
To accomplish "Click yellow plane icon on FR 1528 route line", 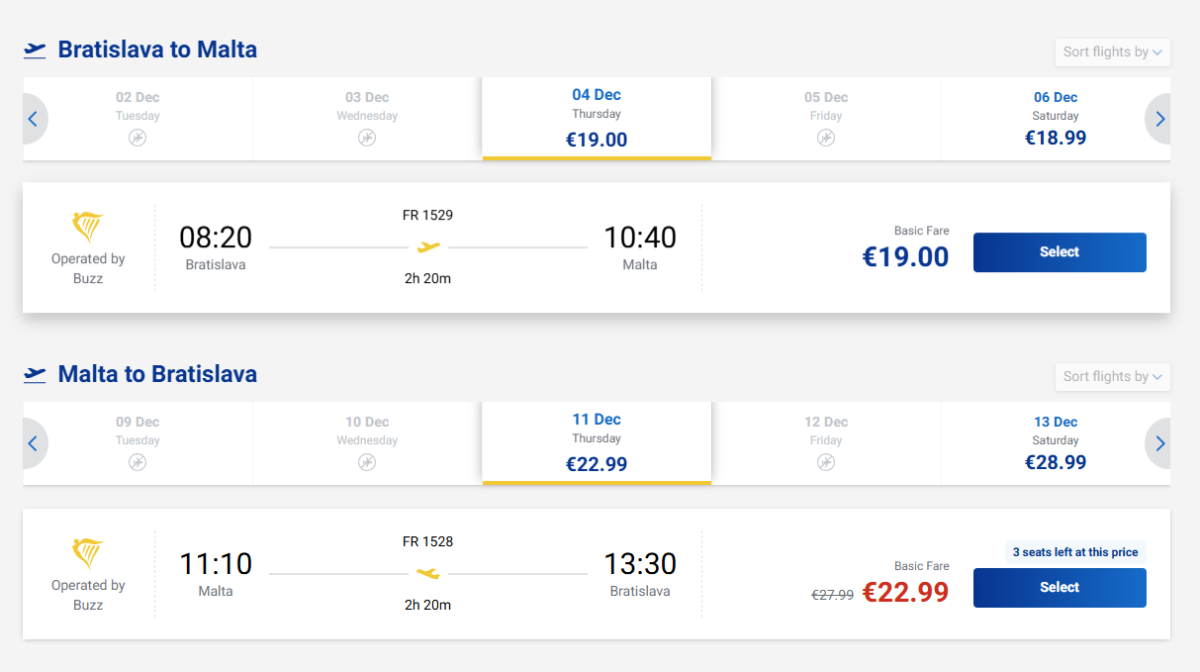I will pos(428,573).
